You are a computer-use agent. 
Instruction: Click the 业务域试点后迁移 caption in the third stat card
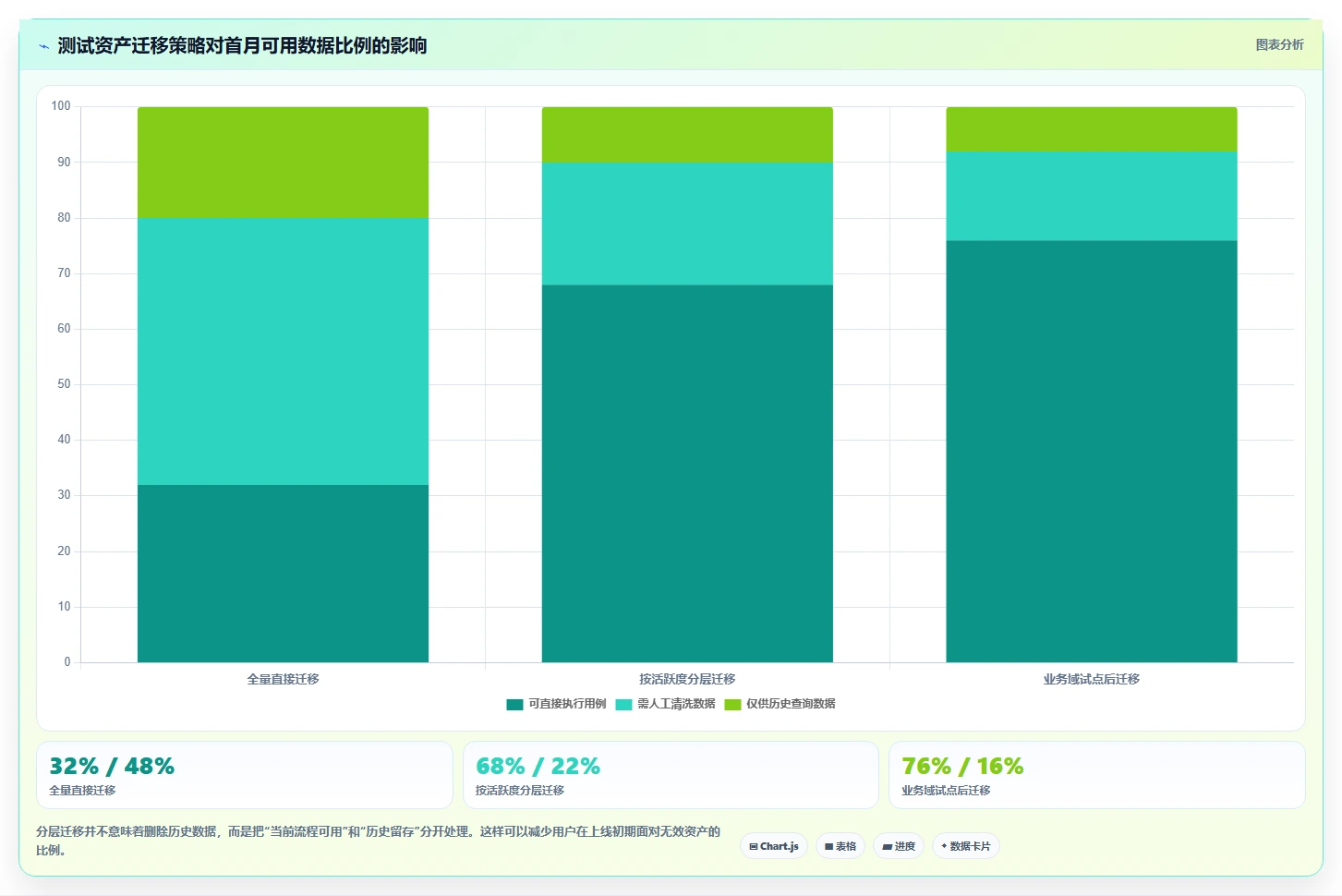tap(946, 791)
